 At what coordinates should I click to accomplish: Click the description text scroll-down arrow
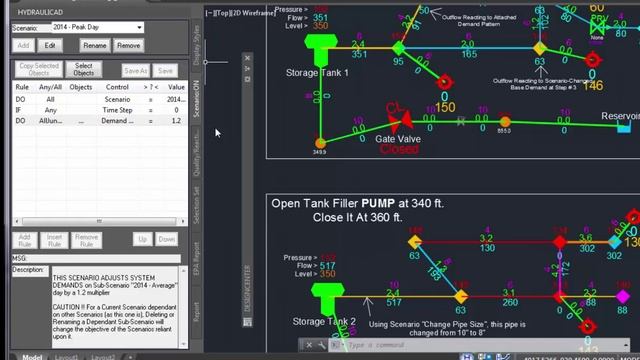(183, 344)
